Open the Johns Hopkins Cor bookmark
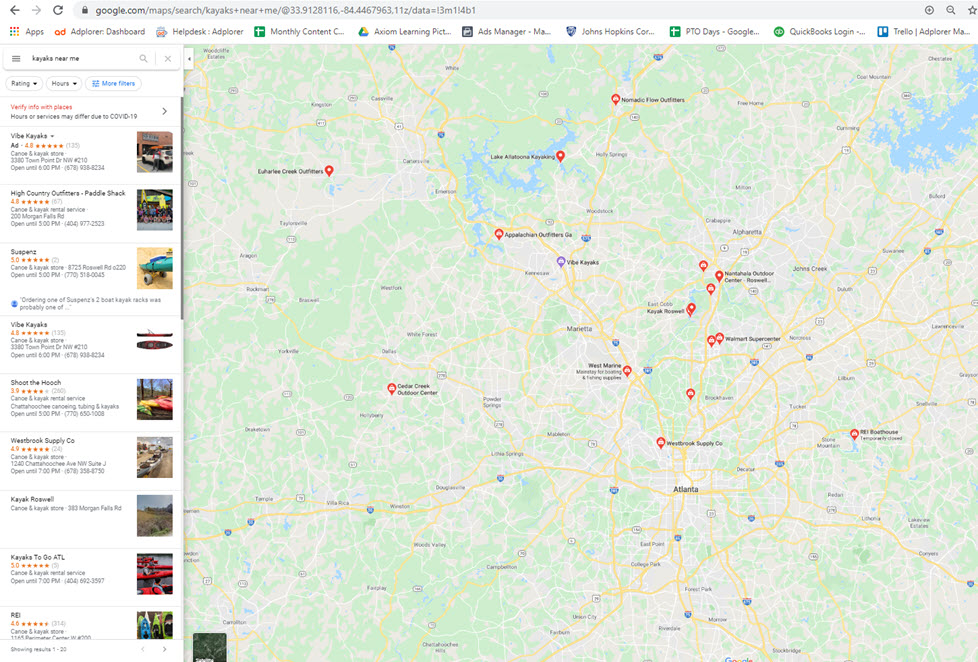Image resolution: width=978 pixels, height=662 pixels. 610,31
